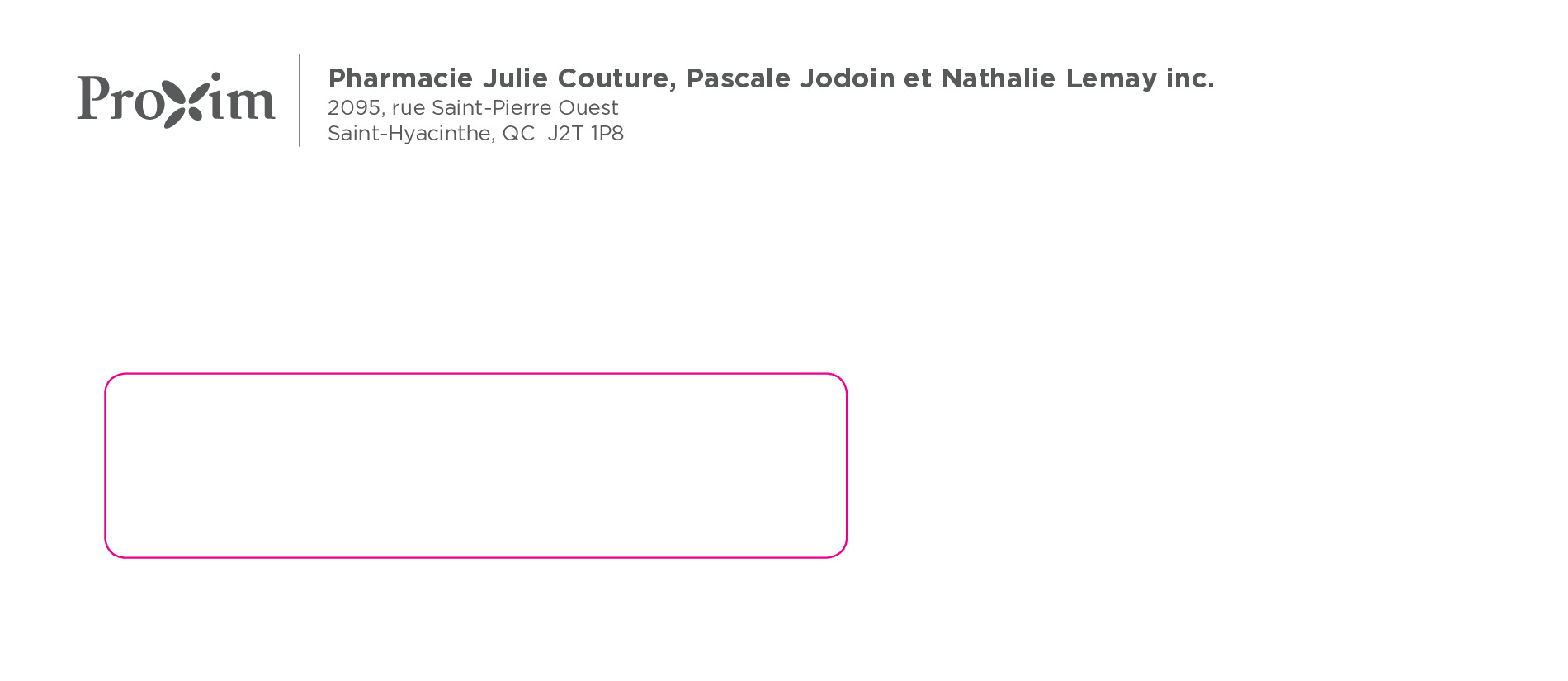Click the top border of the pink rectangle

[x=475, y=374]
